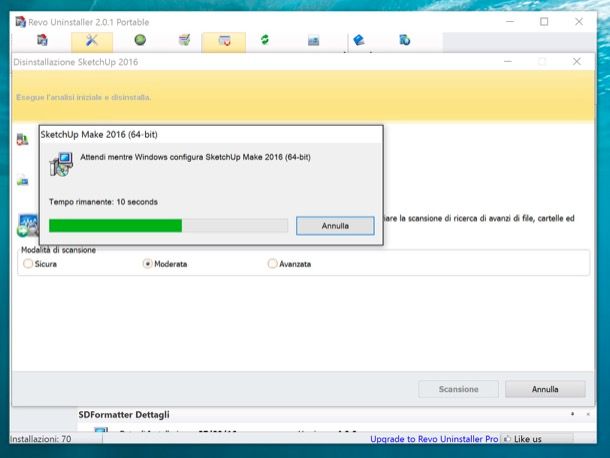Click the first Revo toolbar icon
This screenshot has width=610, height=458.
coord(42,41)
